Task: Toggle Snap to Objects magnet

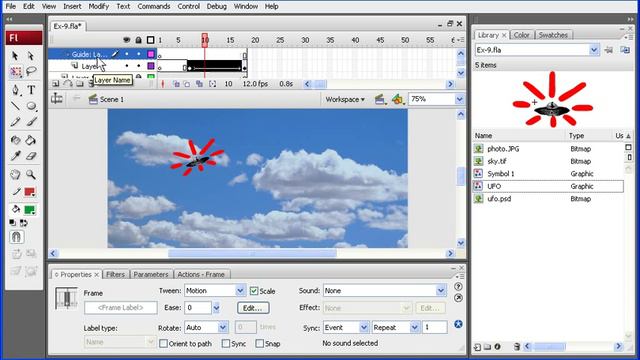Action: click(x=16, y=237)
